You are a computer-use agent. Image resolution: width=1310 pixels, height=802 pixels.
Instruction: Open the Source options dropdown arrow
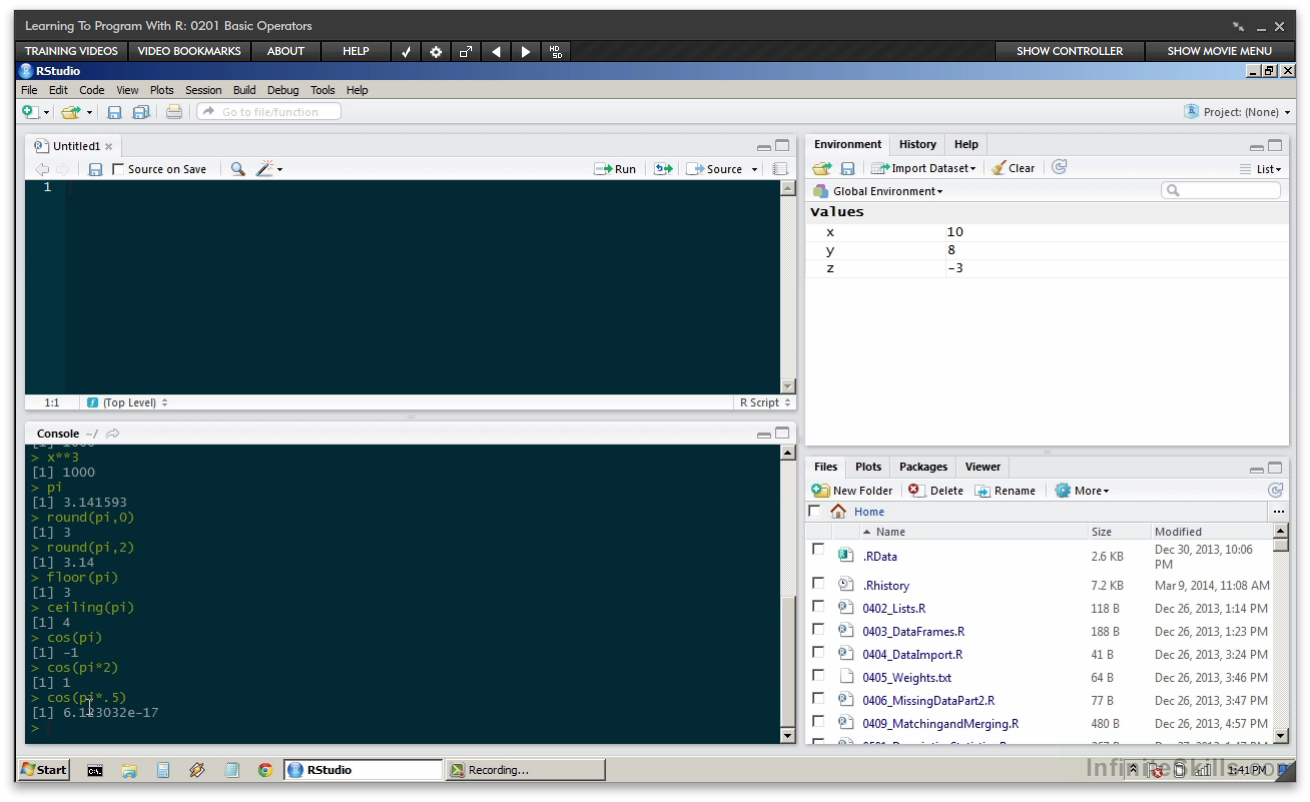coord(755,170)
